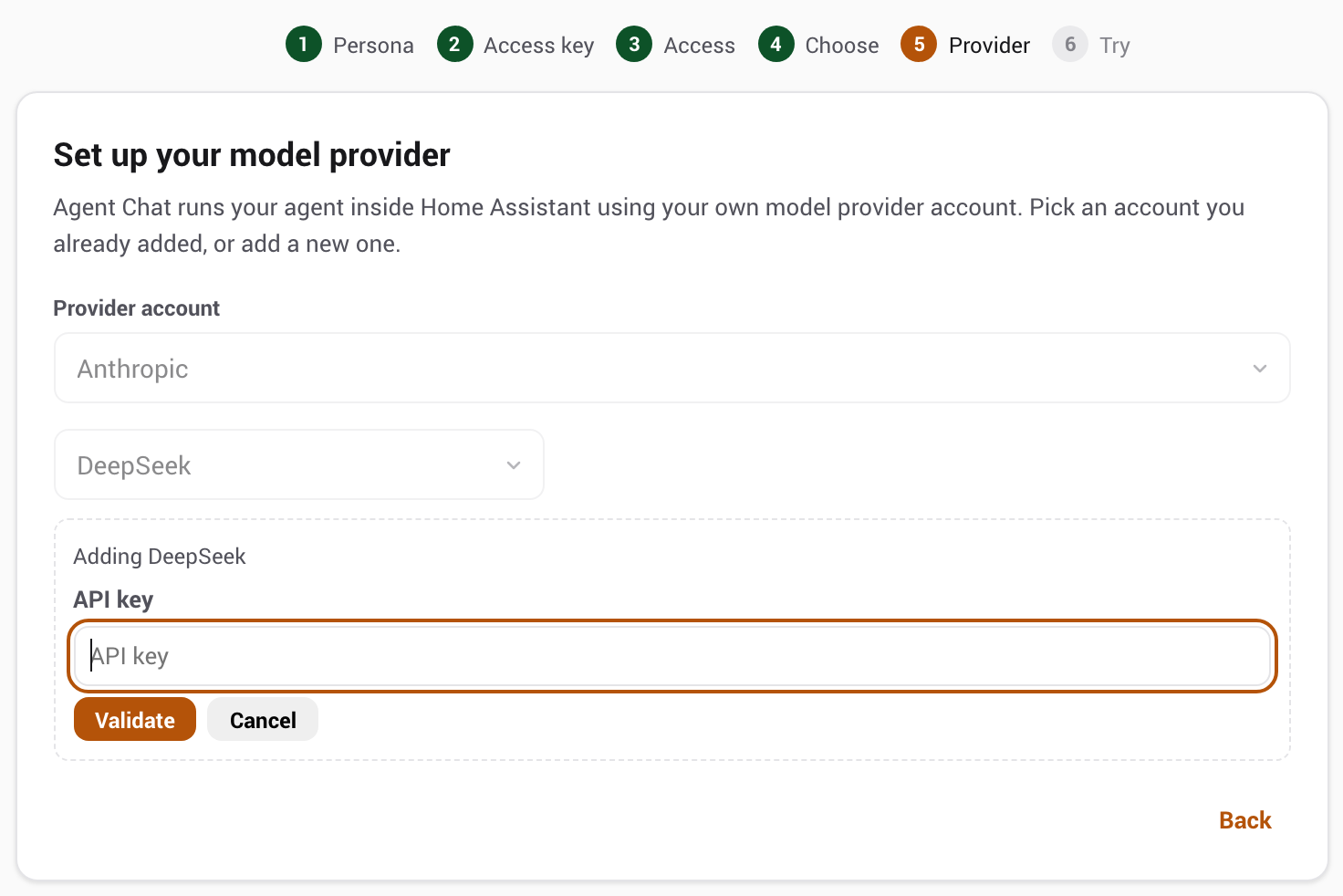Screen dimensions: 1343x896
Task: Return to step 4 Choose
Action: click(818, 45)
